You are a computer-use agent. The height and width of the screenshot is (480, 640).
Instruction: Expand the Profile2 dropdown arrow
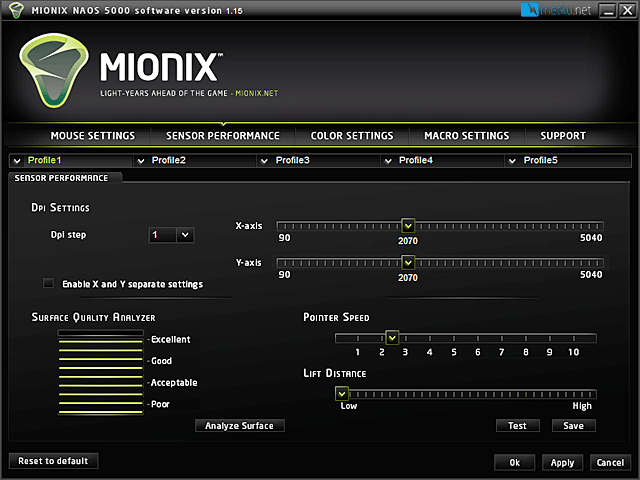141,161
